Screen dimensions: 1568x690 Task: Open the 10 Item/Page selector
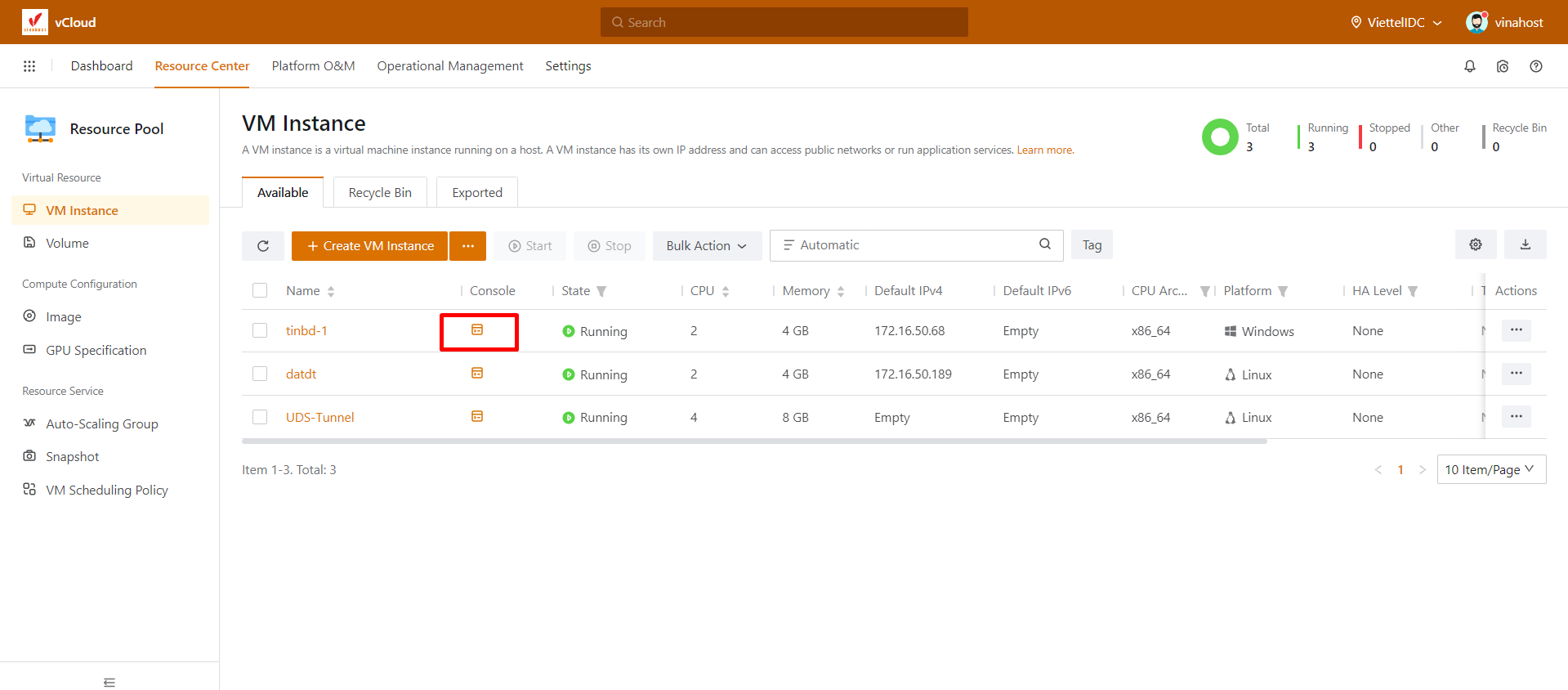point(1490,469)
